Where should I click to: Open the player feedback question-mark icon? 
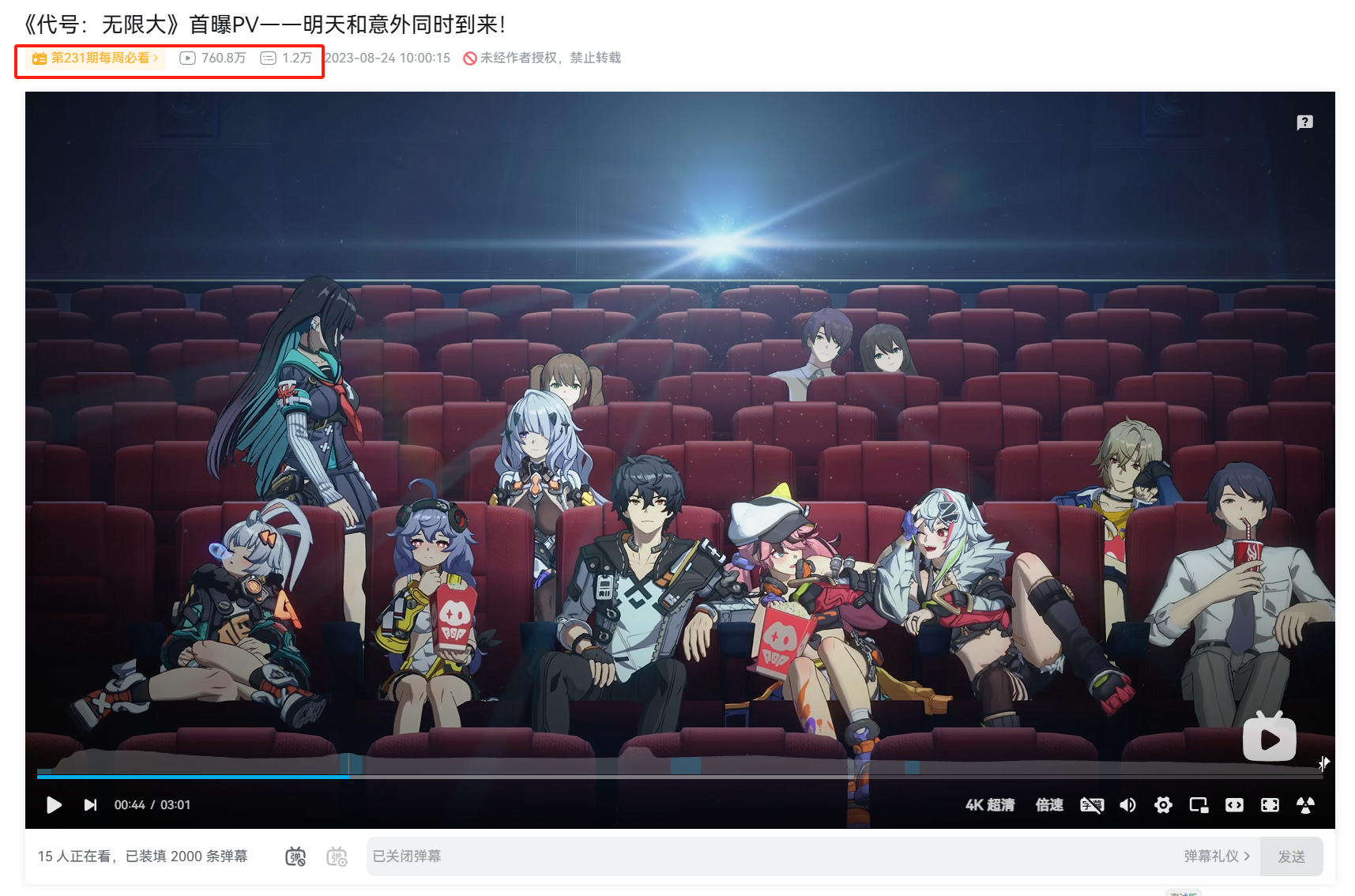(x=1304, y=122)
